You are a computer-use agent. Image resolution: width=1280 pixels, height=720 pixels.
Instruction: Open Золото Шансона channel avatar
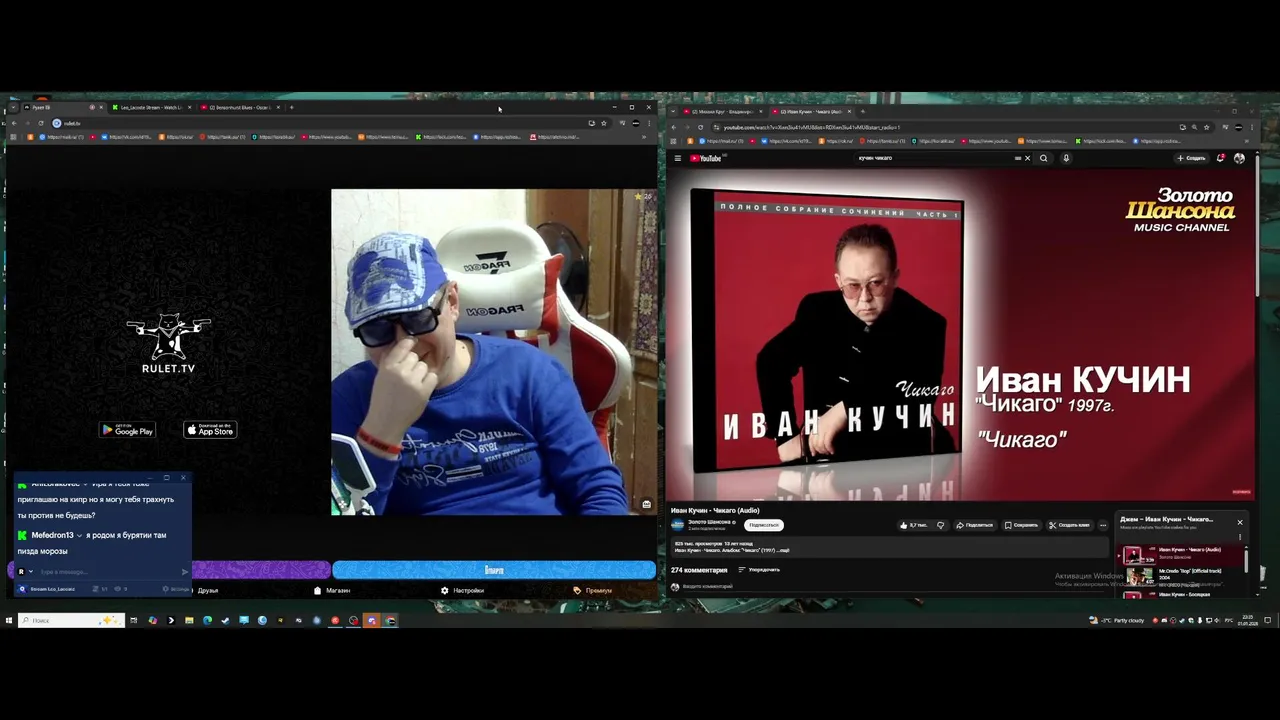(677, 525)
